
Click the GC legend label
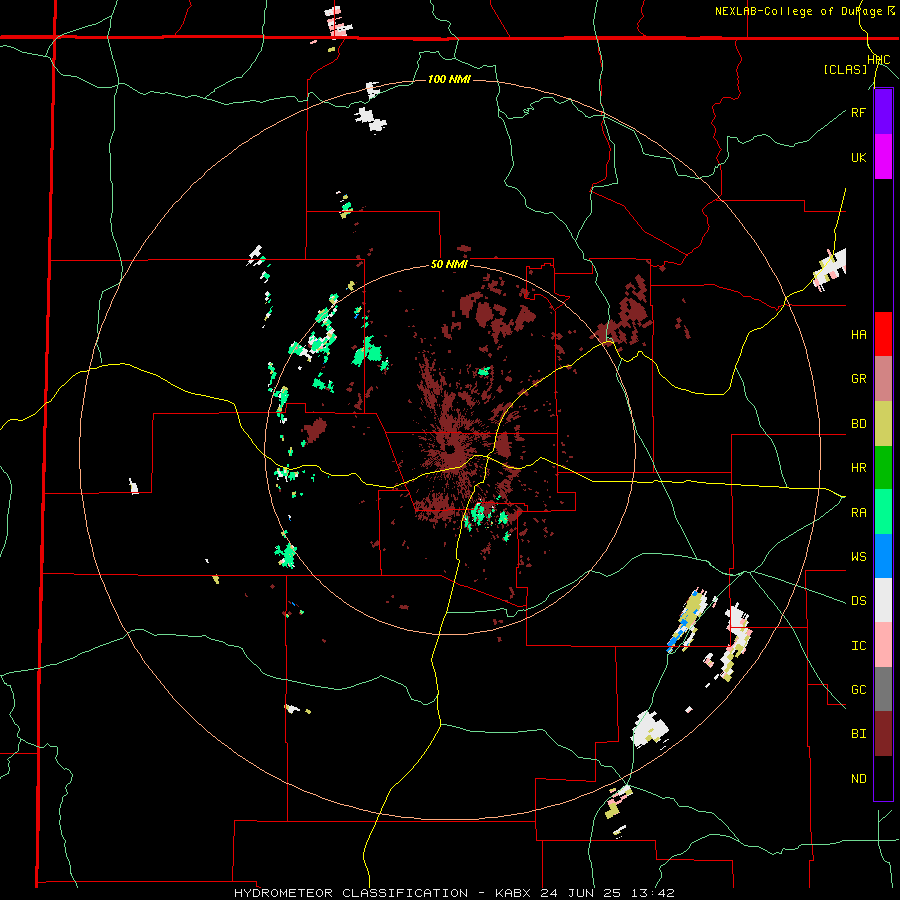(858, 690)
